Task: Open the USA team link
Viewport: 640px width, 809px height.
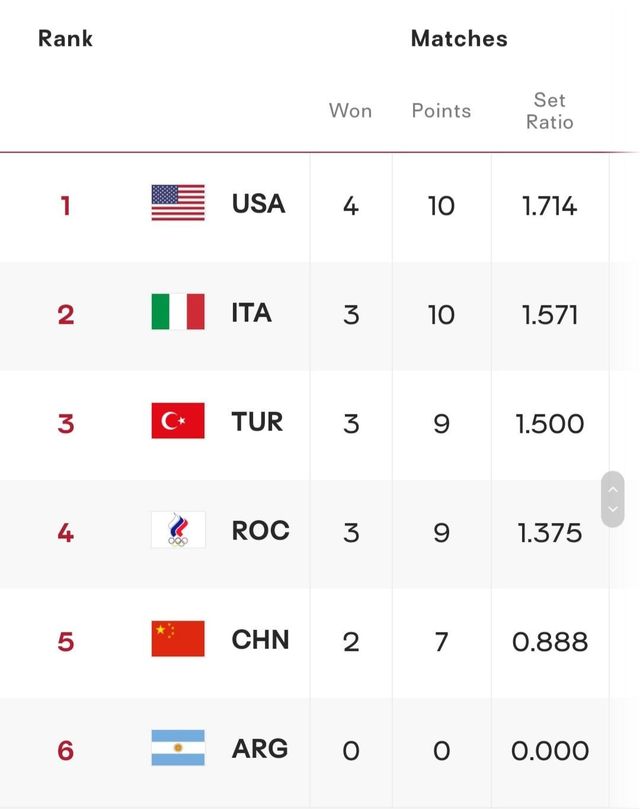Action: [x=258, y=204]
